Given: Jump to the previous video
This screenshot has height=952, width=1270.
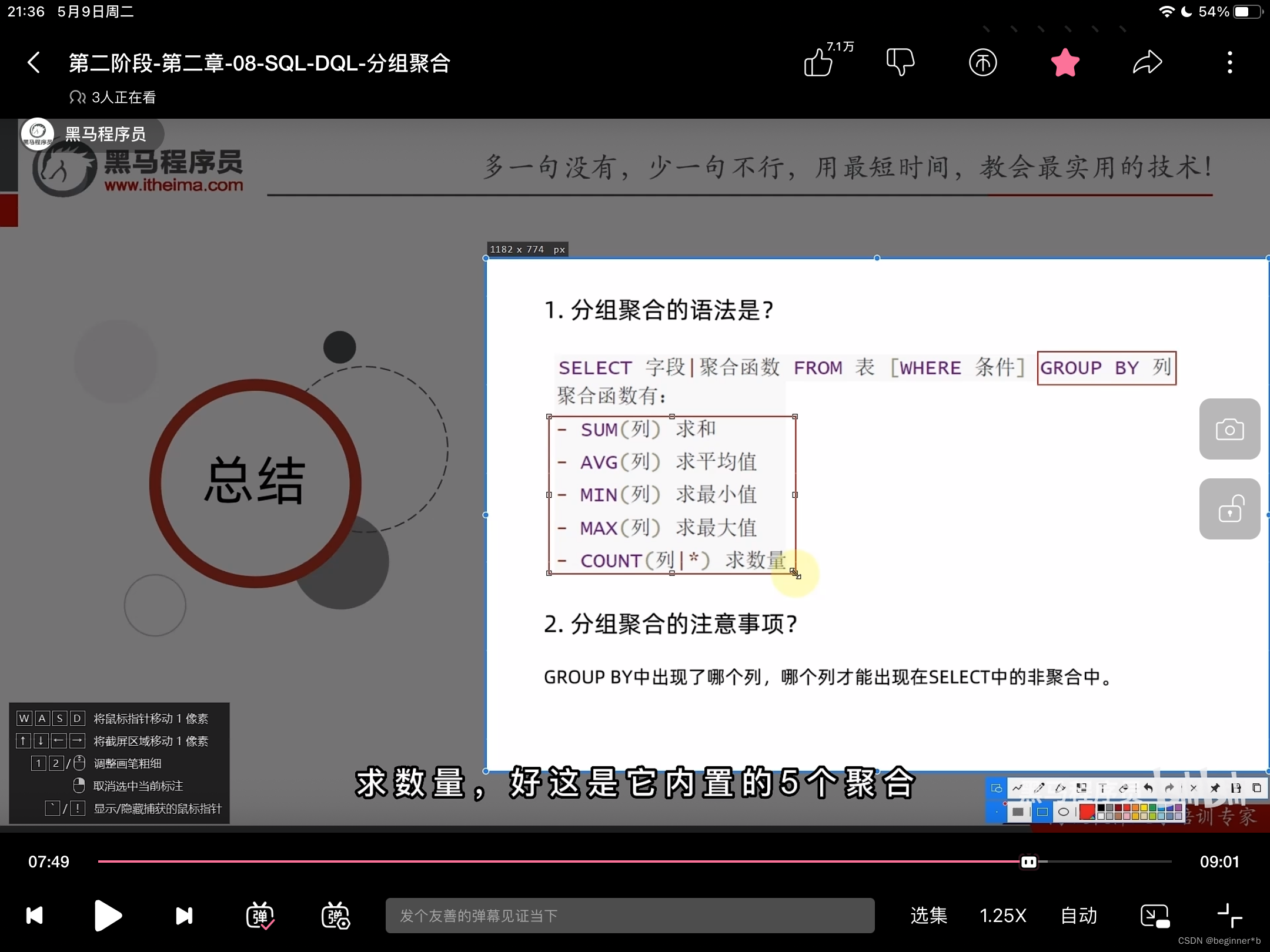Looking at the screenshot, I should [x=35, y=916].
